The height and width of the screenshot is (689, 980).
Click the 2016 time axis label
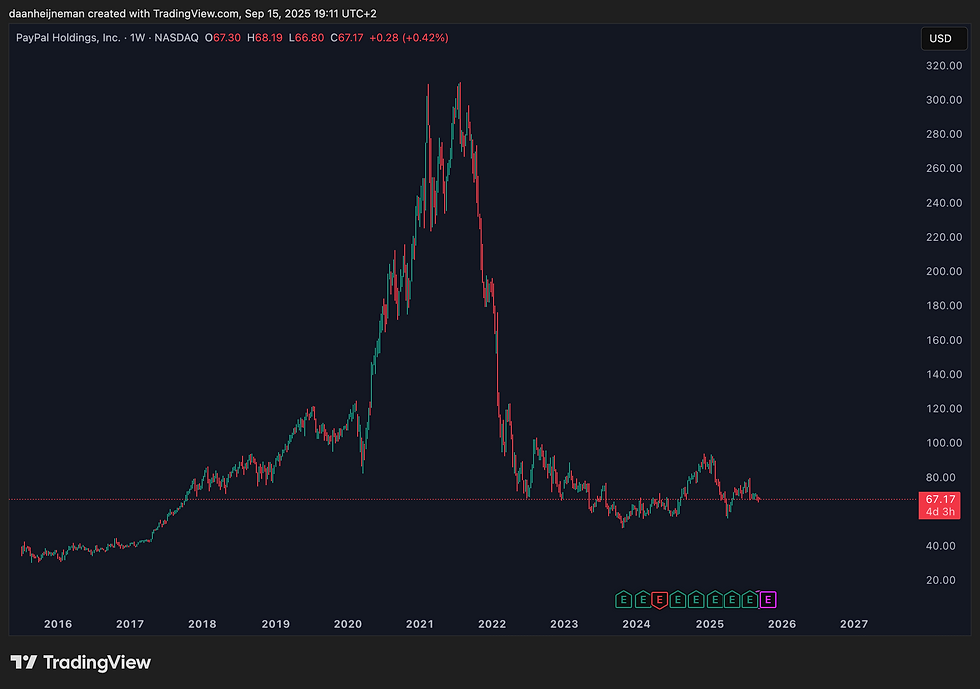[x=58, y=624]
